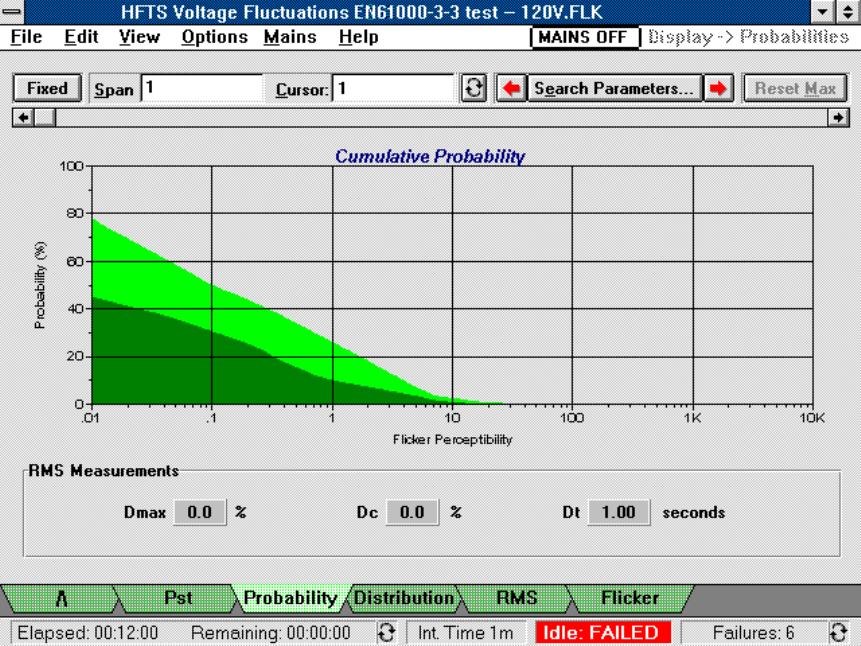Viewport: 861px width, 646px height.
Task: Click the cycle icon next to Remaining time
Action: [386, 632]
